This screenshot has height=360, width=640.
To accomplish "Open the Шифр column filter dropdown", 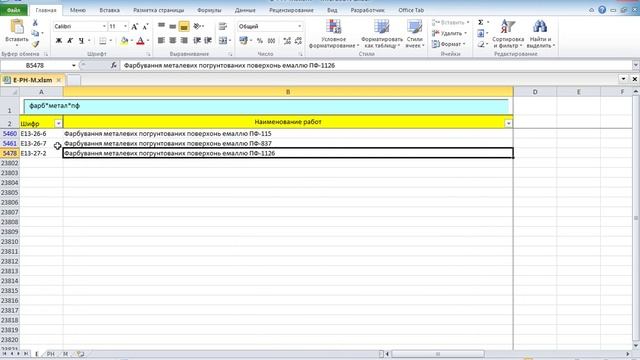I will pyautogui.click(x=58, y=123).
